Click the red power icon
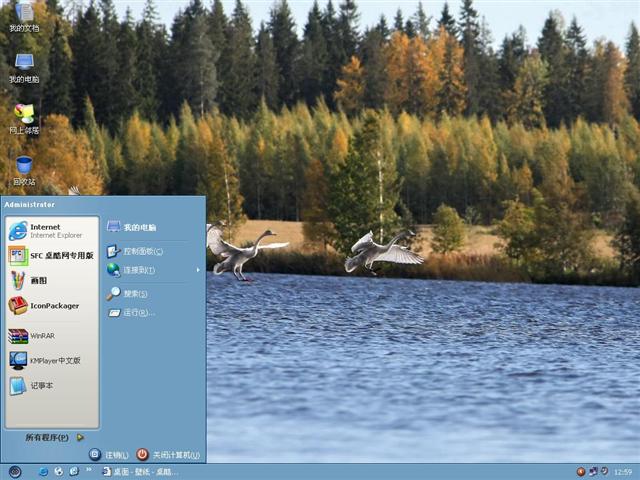640x480 pixels. [142, 454]
